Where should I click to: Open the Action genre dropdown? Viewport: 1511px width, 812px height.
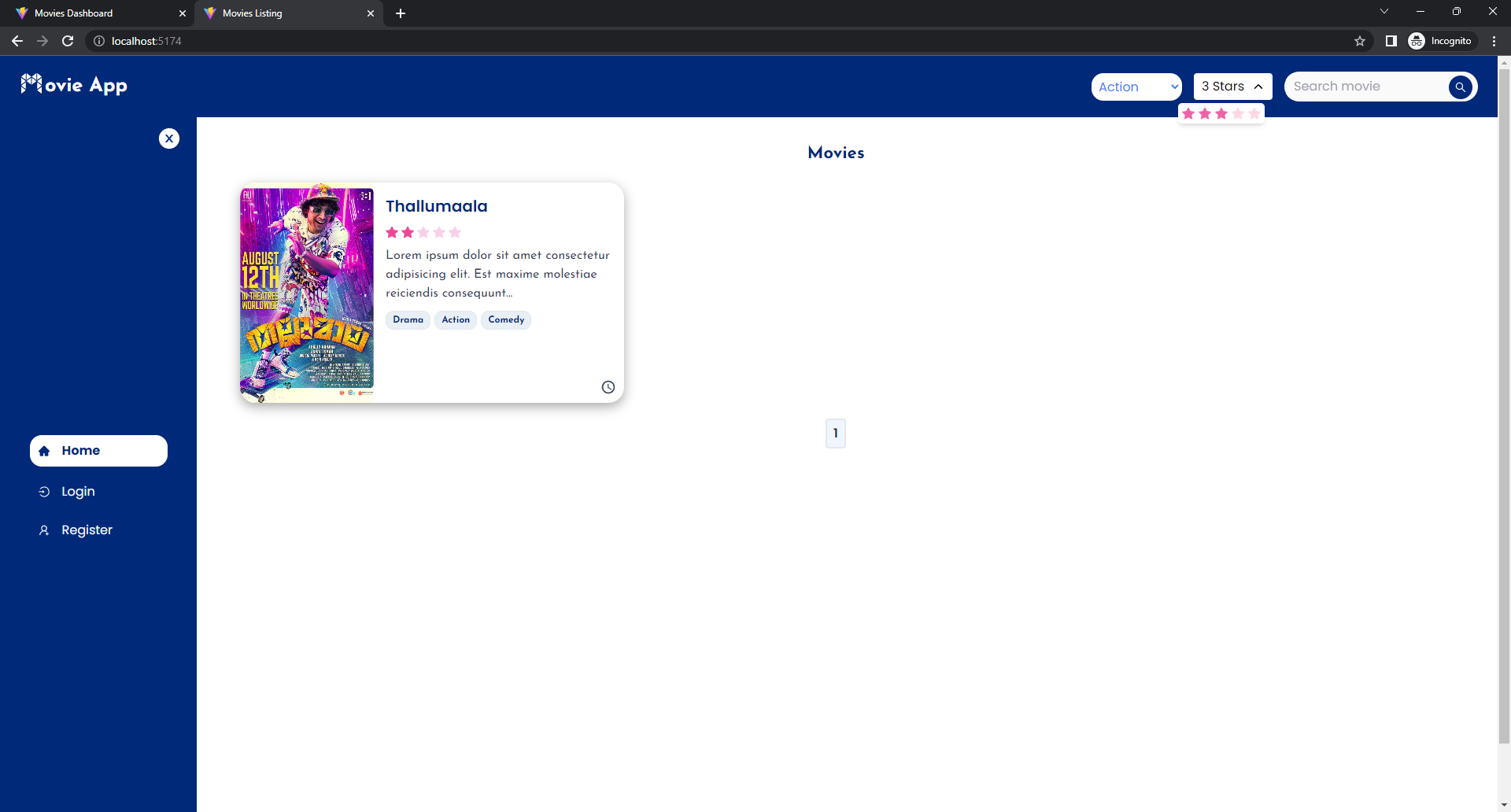1136,87
